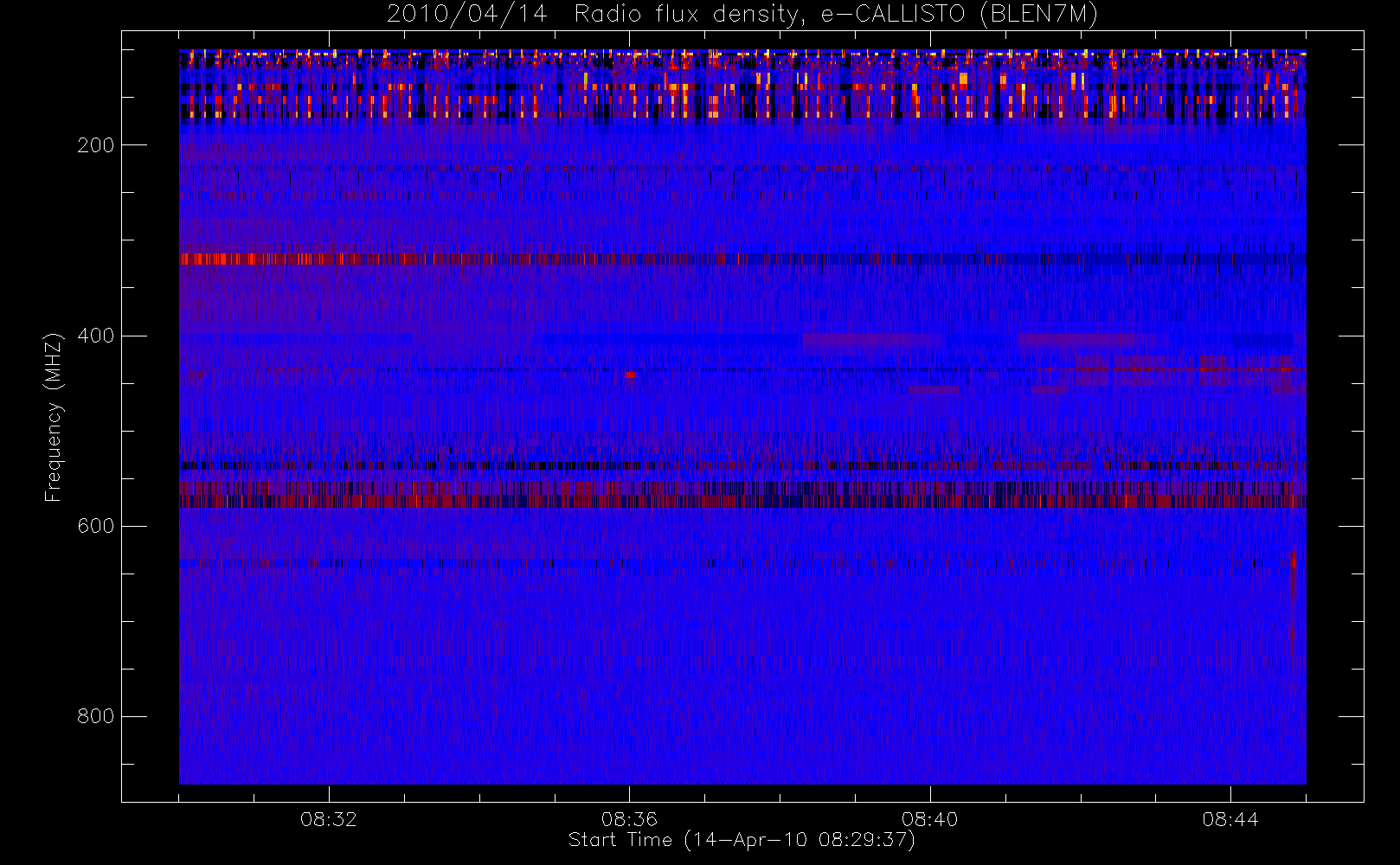The height and width of the screenshot is (865, 1400).
Task: Click the 08:36 time tick label
Action: click(629, 819)
